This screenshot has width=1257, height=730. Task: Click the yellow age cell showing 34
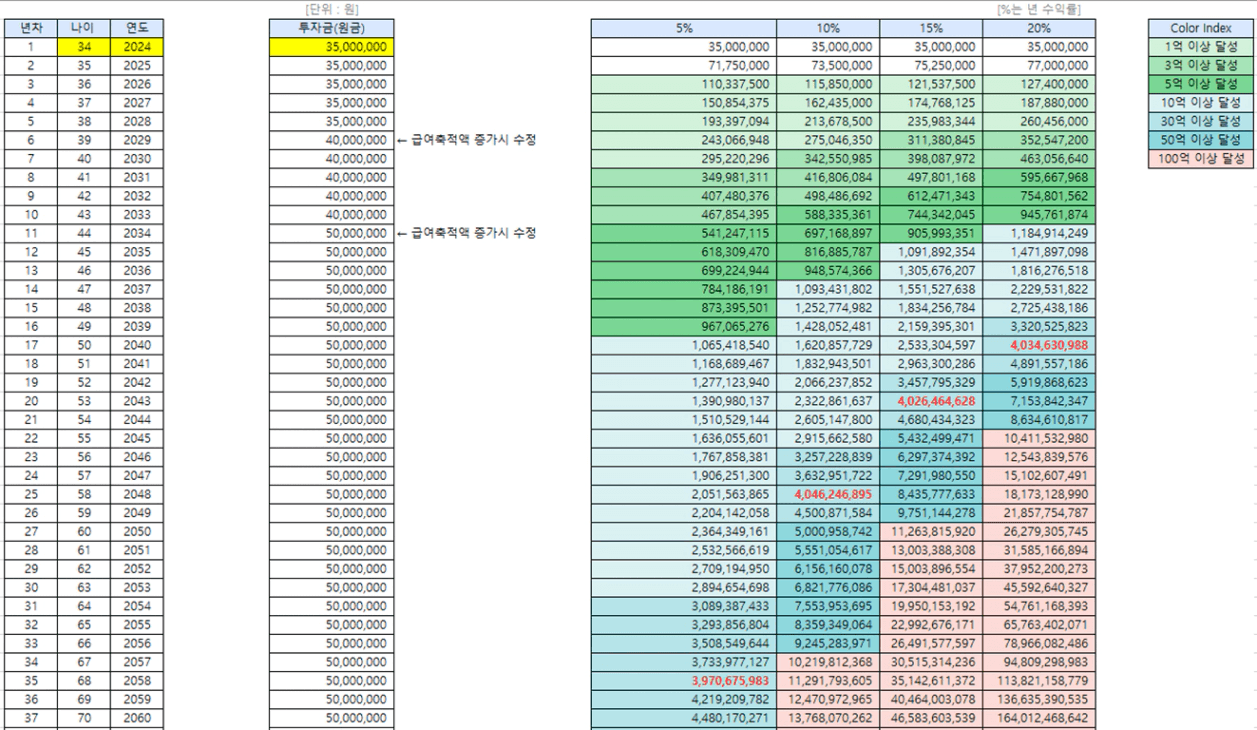(x=84, y=47)
